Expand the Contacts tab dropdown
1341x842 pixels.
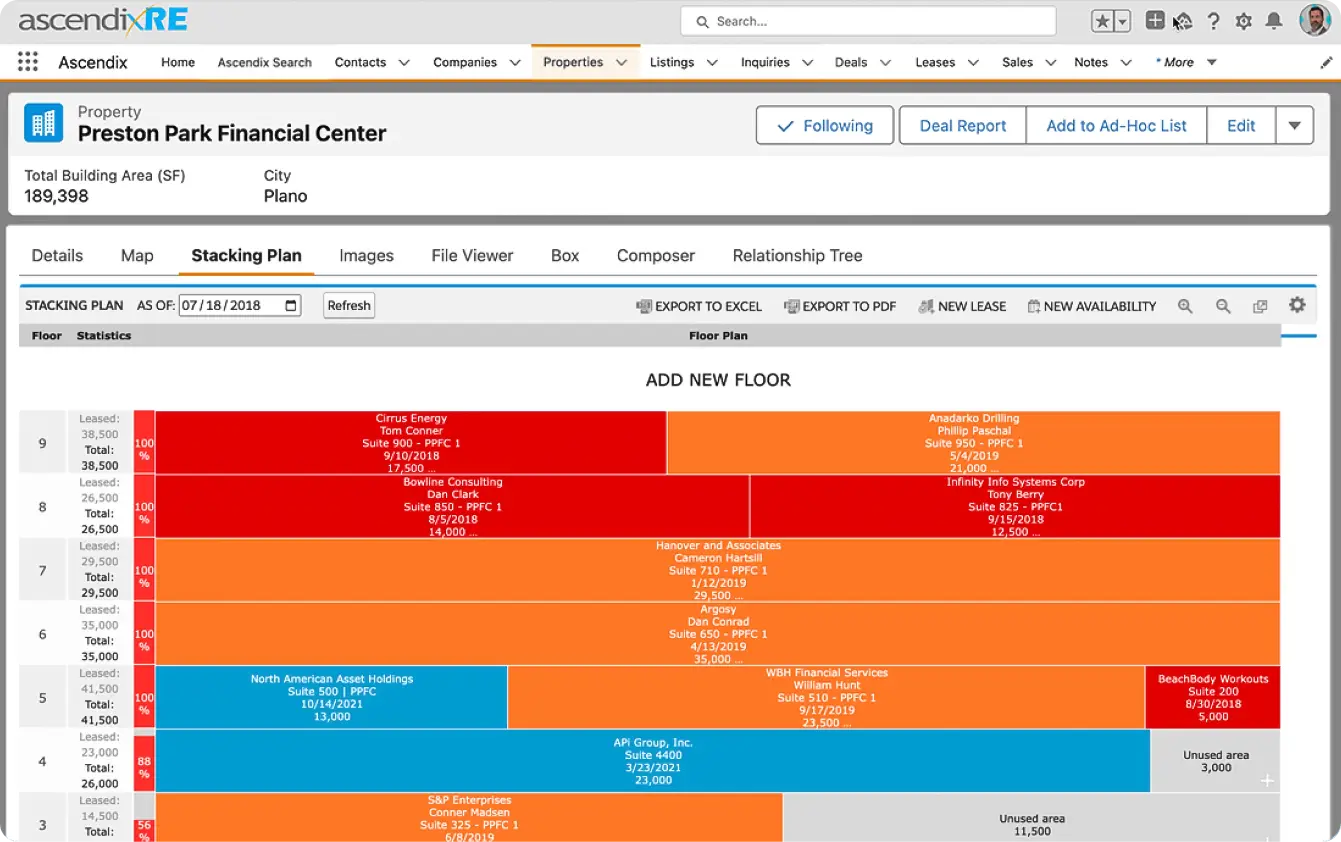point(404,62)
